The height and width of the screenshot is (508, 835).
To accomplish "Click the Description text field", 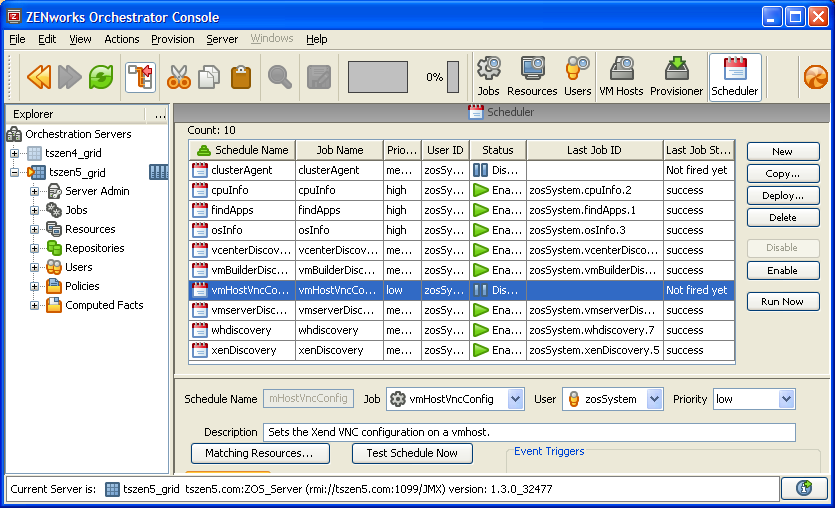I will coord(529,432).
